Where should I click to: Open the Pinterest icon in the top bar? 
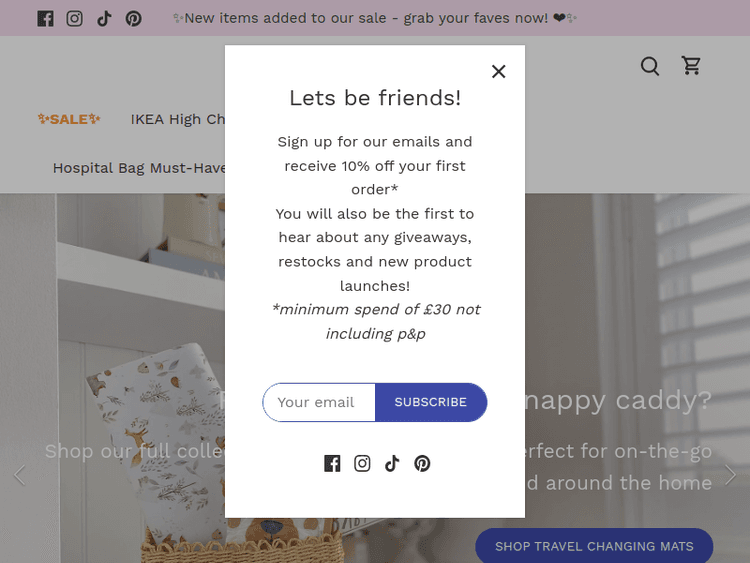133,18
